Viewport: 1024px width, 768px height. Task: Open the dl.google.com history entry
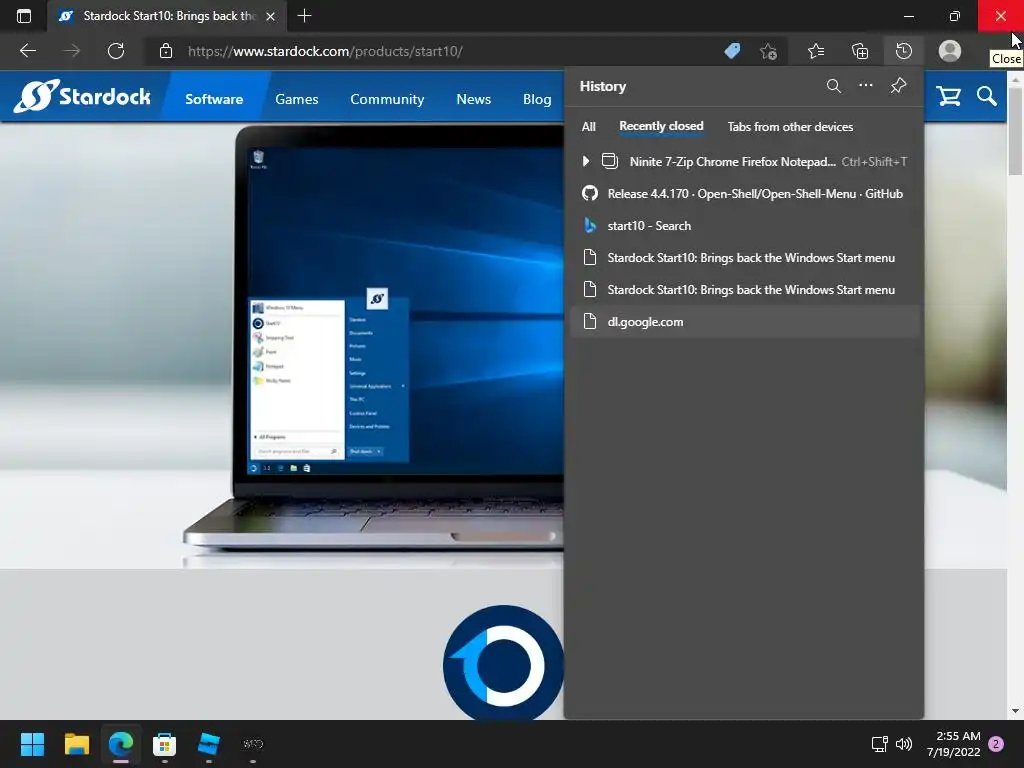click(744, 321)
